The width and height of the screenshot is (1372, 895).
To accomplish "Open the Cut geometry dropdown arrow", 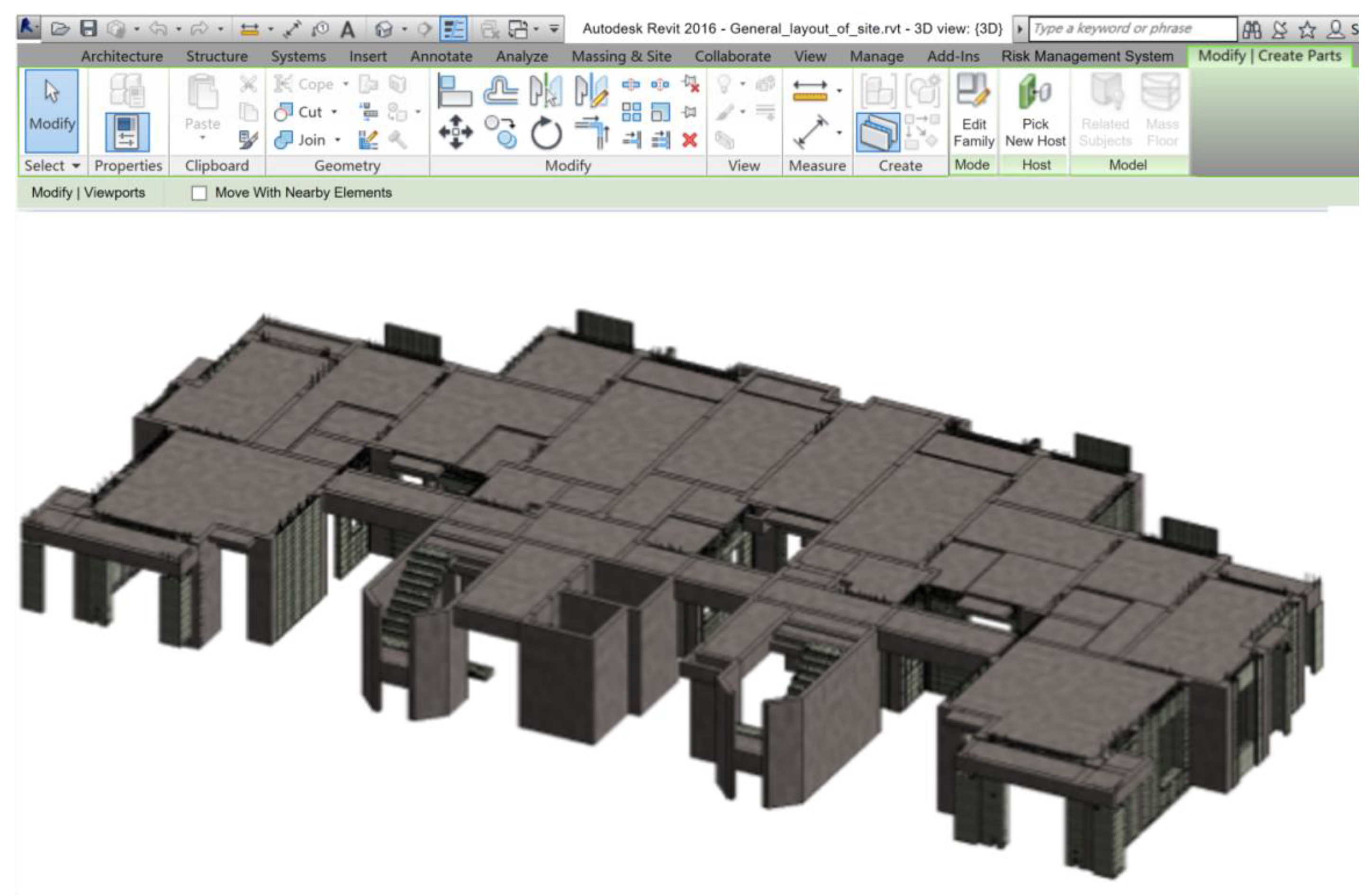I will coord(334,112).
